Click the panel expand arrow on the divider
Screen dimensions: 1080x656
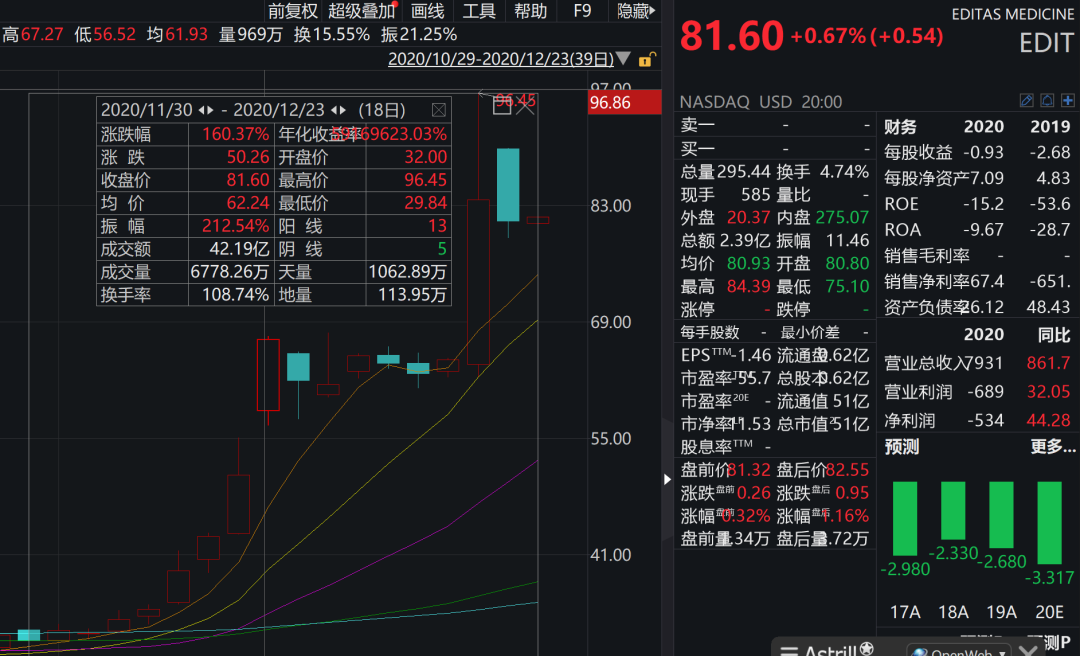[x=667, y=479]
